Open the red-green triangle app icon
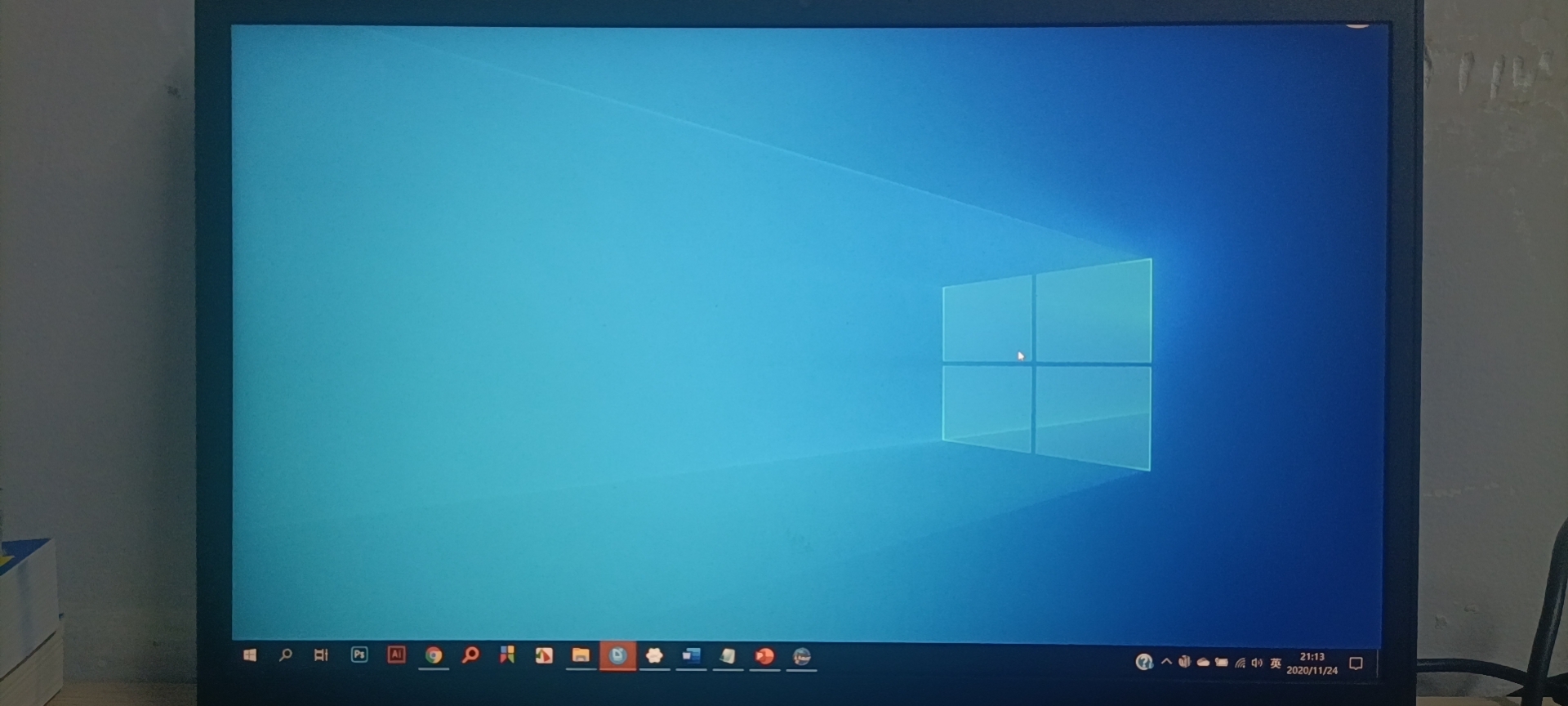 [544, 655]
